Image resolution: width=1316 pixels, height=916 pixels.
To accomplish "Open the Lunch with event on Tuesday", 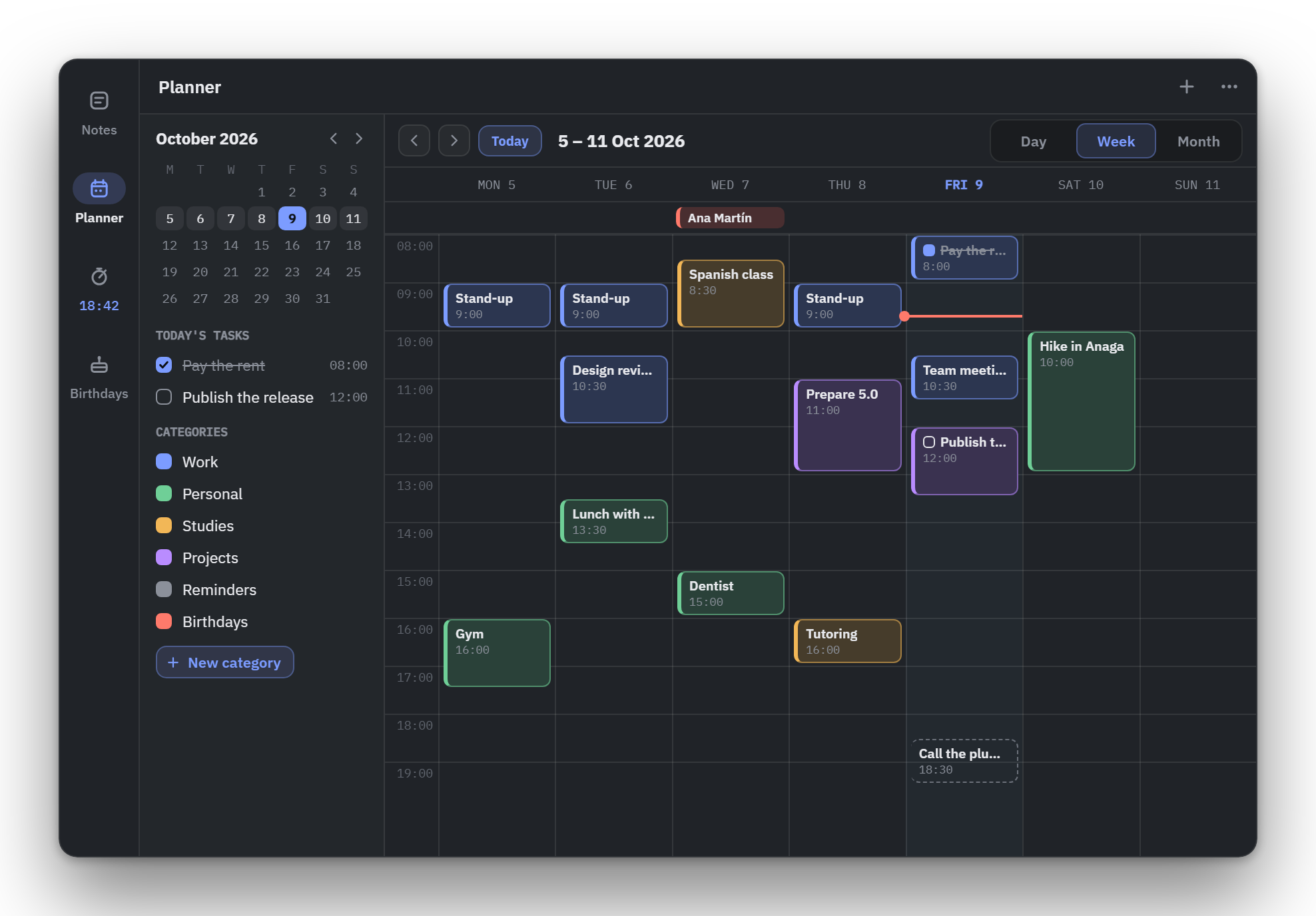I will click(613, 521).
